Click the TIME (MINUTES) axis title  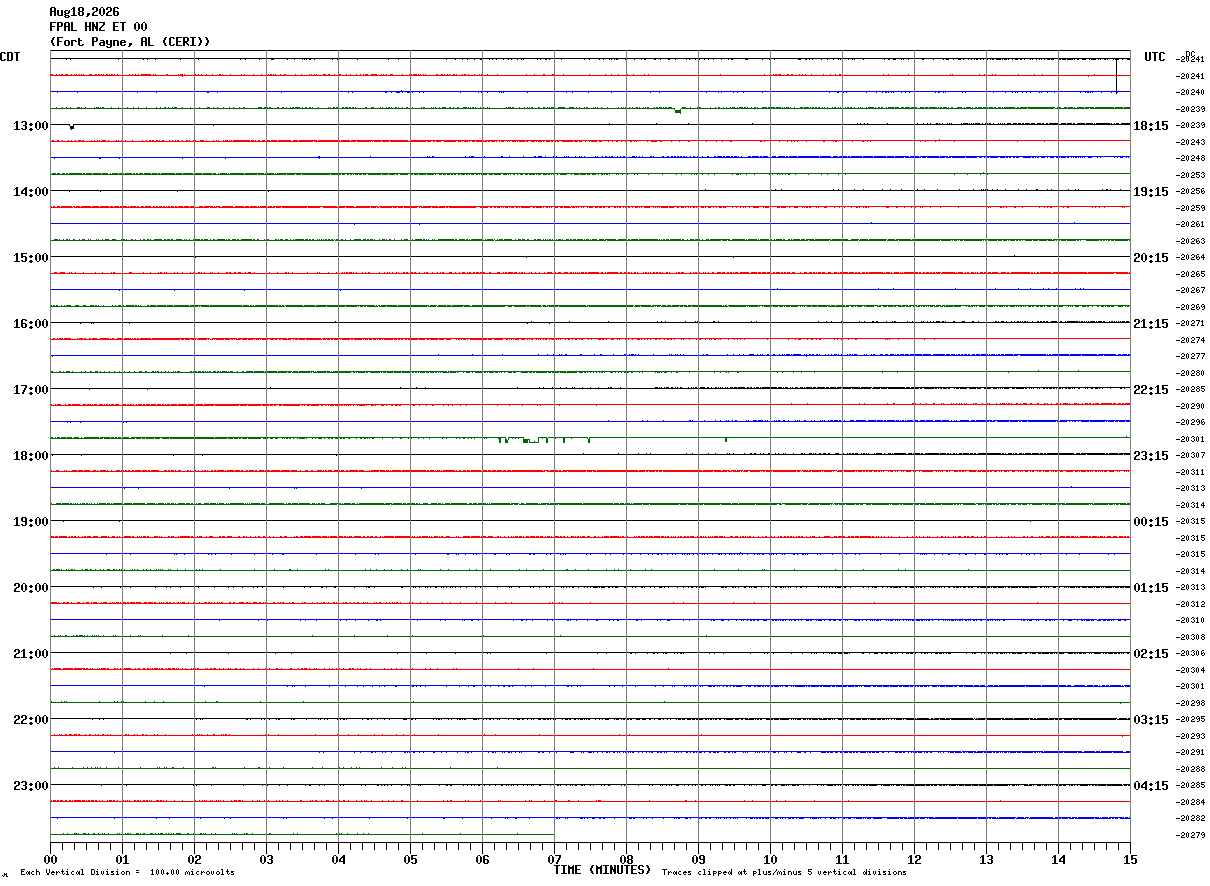pos(602,870)
